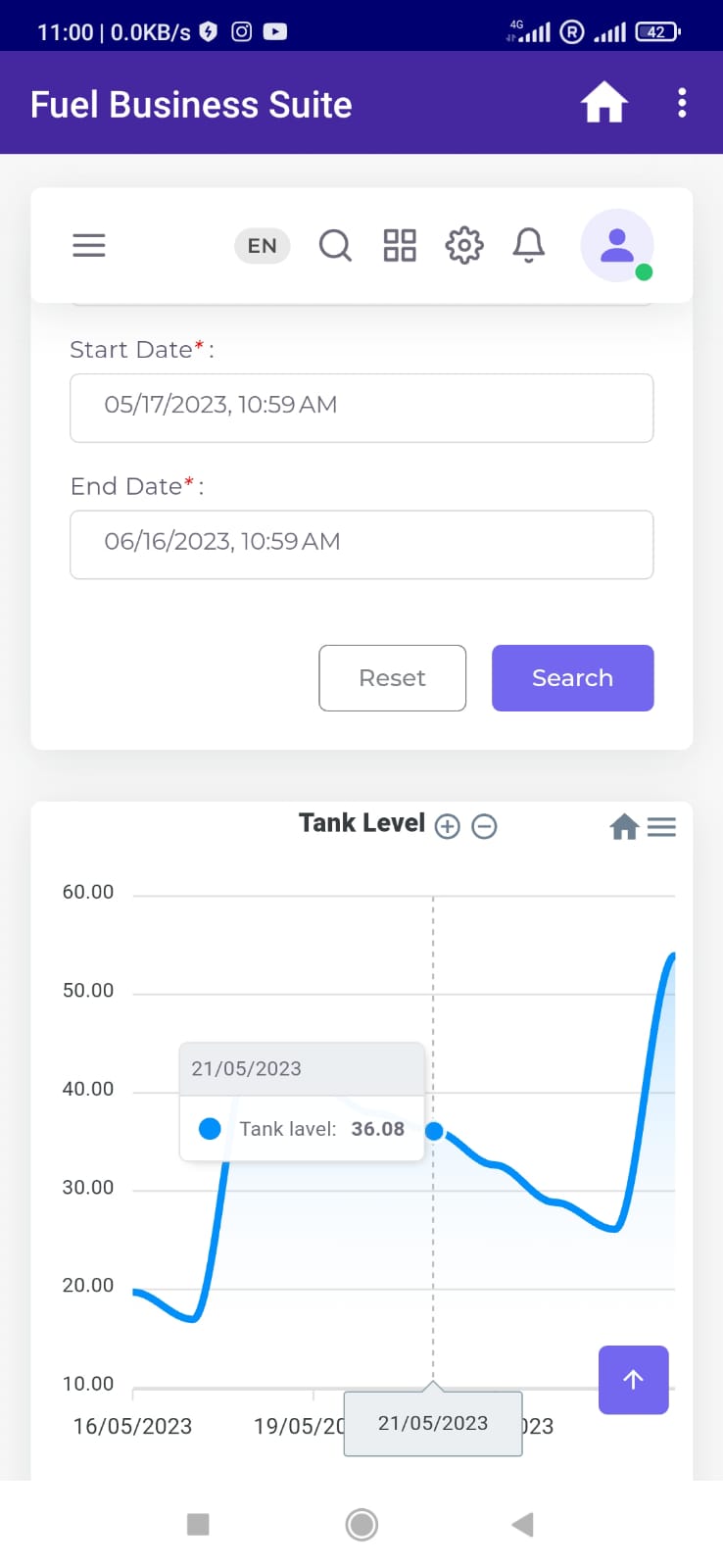This screenshot has width=723, height=1568.
Task: Tap the home icon in app header
Action: coord(604,103)
